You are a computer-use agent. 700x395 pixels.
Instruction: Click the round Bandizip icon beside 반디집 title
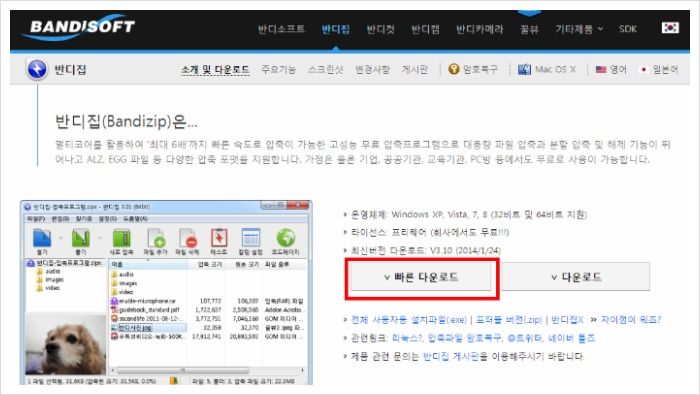pyautogui.click(x=37, y=69)
